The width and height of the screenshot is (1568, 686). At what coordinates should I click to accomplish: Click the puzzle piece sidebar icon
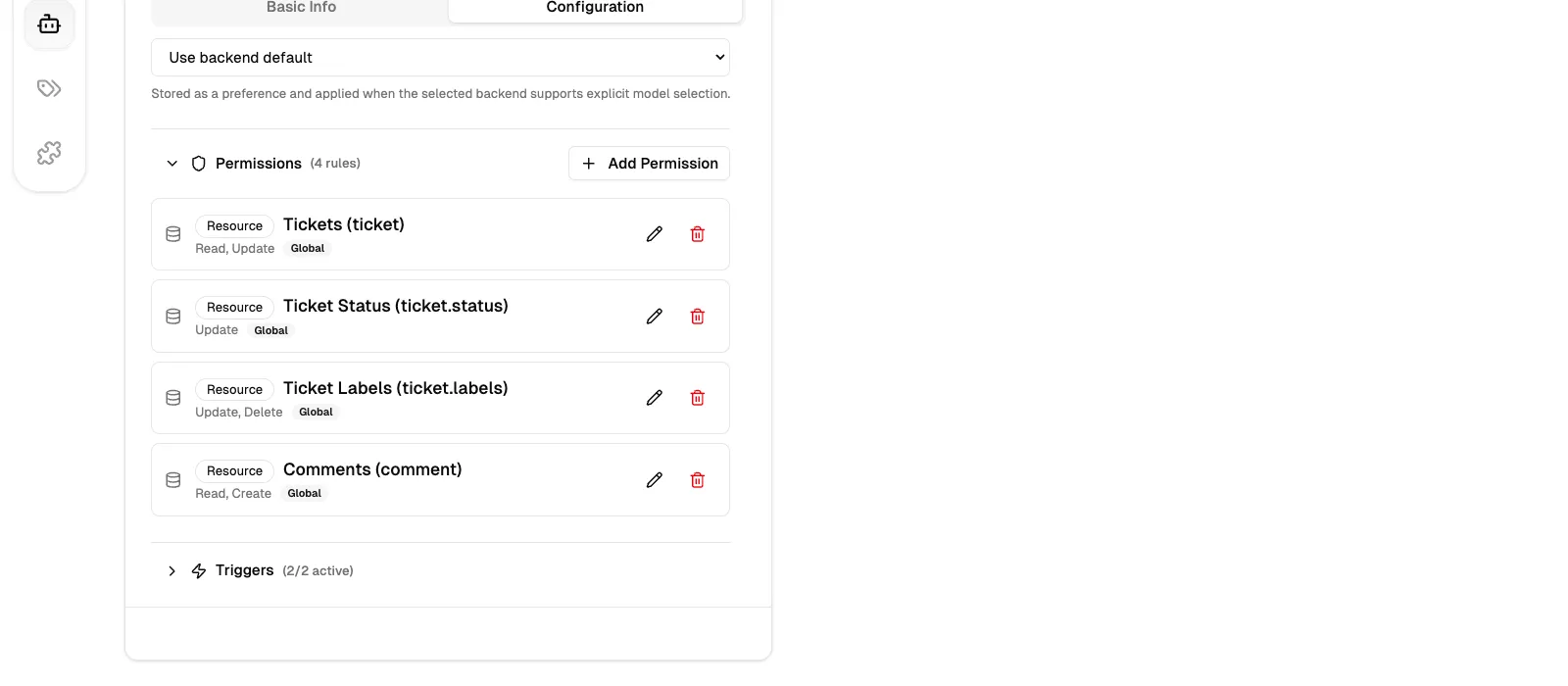(49, 153)
